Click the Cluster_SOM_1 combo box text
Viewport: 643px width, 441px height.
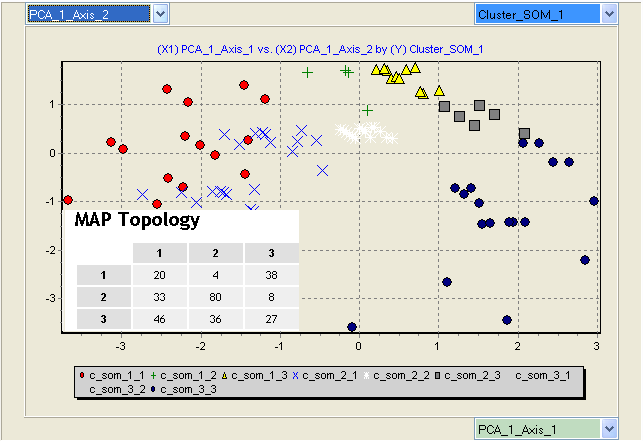point(537,14)
